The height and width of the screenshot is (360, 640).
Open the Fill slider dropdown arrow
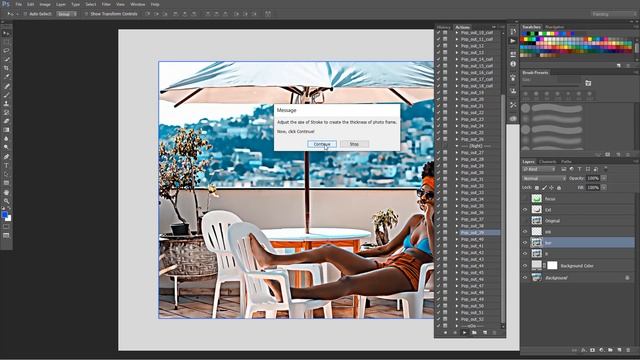click(604, 188)
